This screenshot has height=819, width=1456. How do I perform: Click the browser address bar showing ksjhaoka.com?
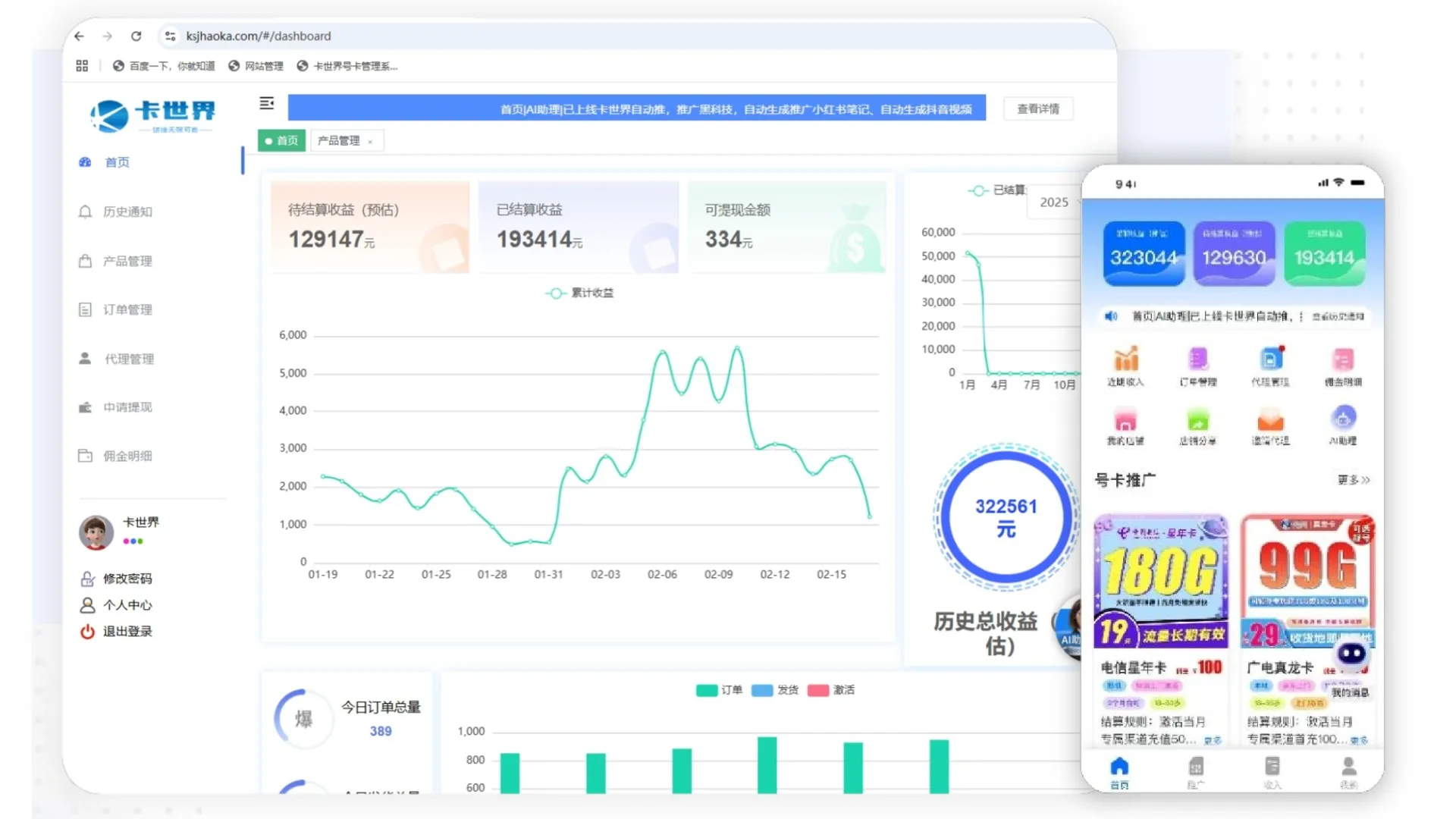pos(258,36)
